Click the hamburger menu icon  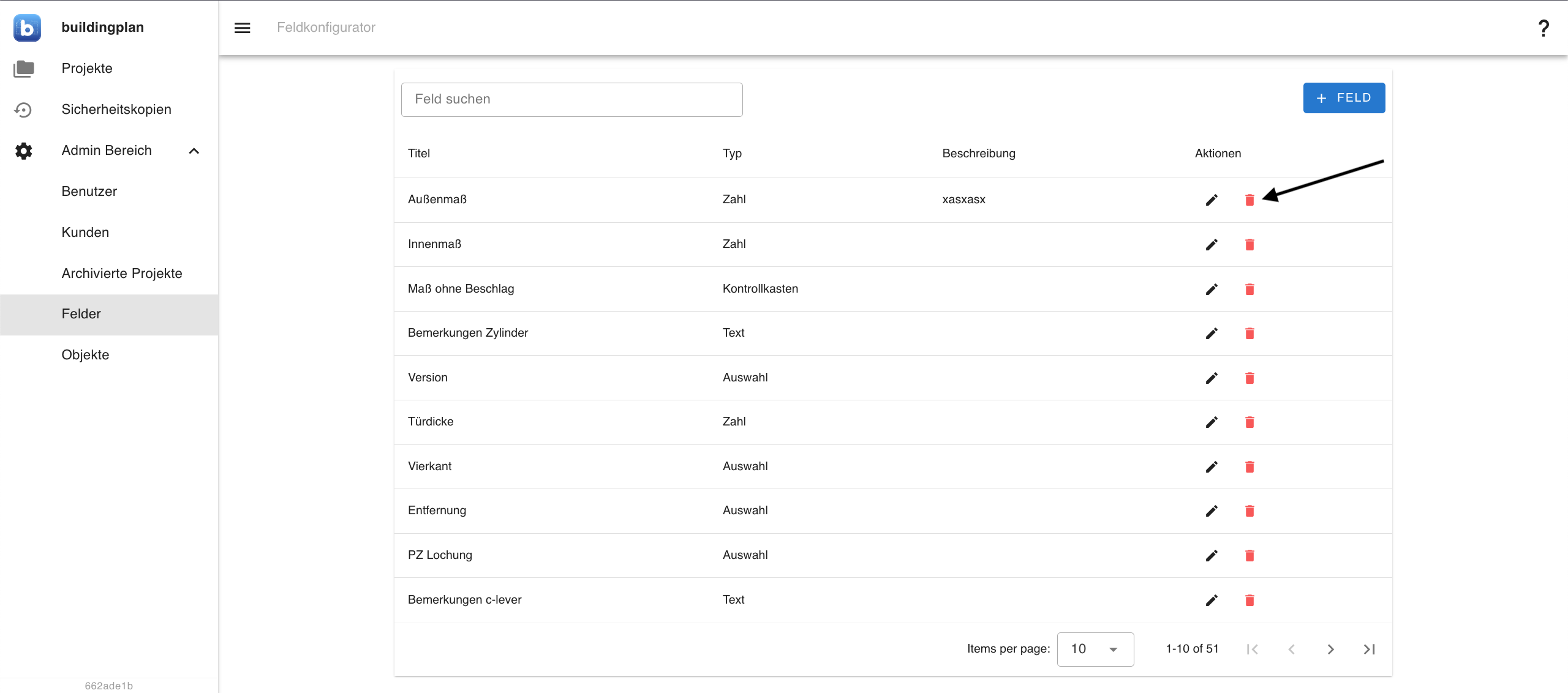(242, 28)
